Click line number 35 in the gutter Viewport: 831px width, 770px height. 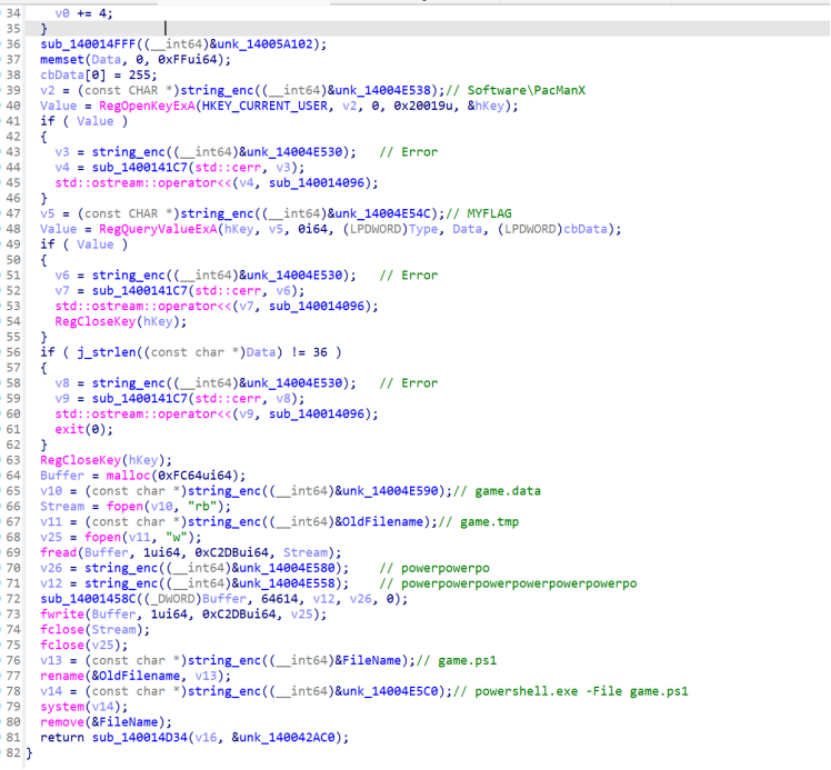click(x=13, y=29)
